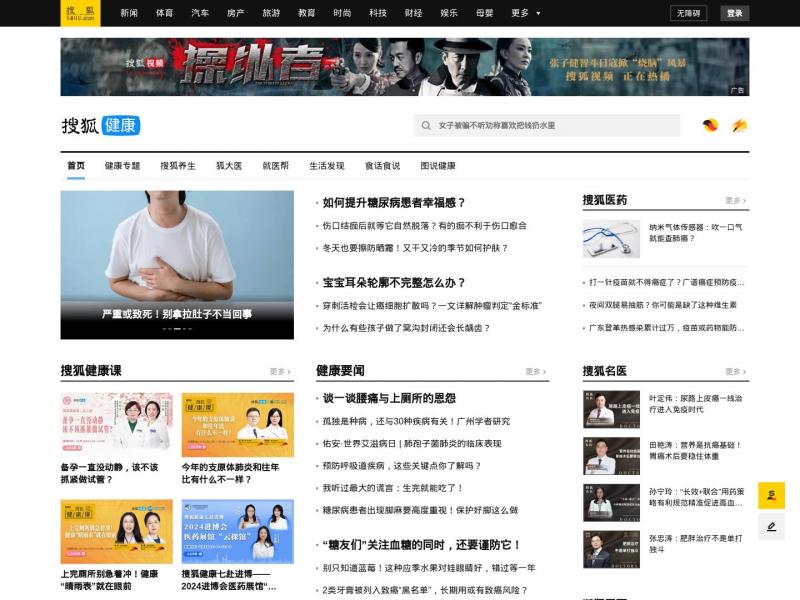Open 汽车 in the top navigation
This screenshot has height=600, width=800.
[x=200, y=13]
